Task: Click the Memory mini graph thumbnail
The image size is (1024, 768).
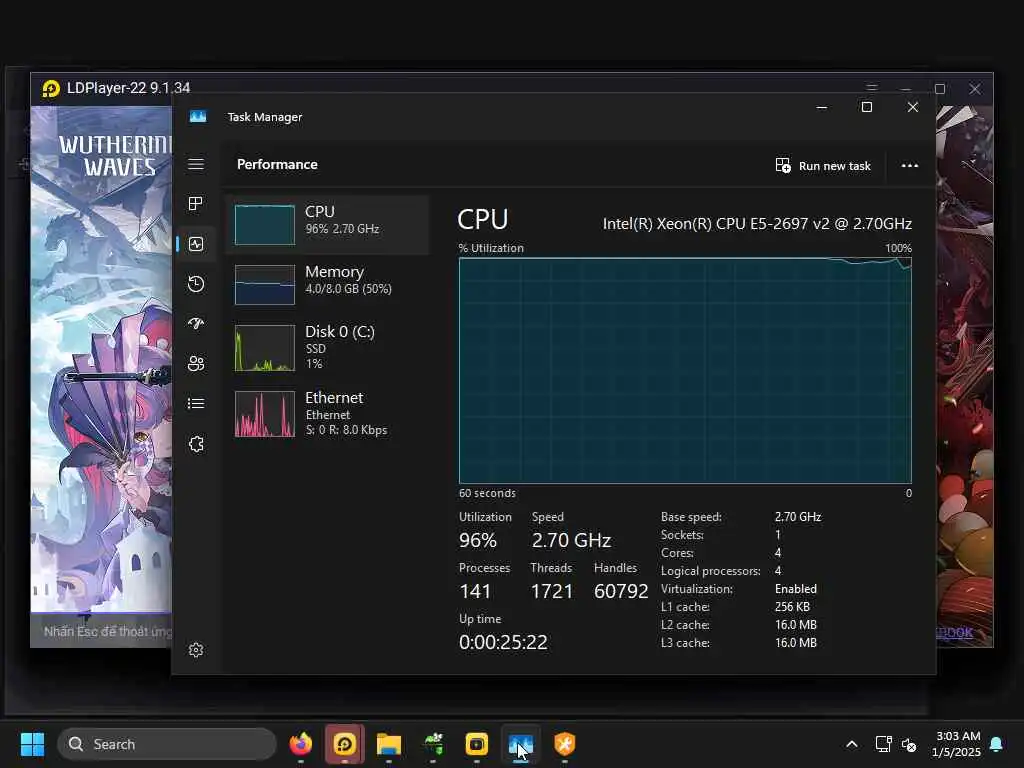Action: pyautogui.click(x=264, y=285)
